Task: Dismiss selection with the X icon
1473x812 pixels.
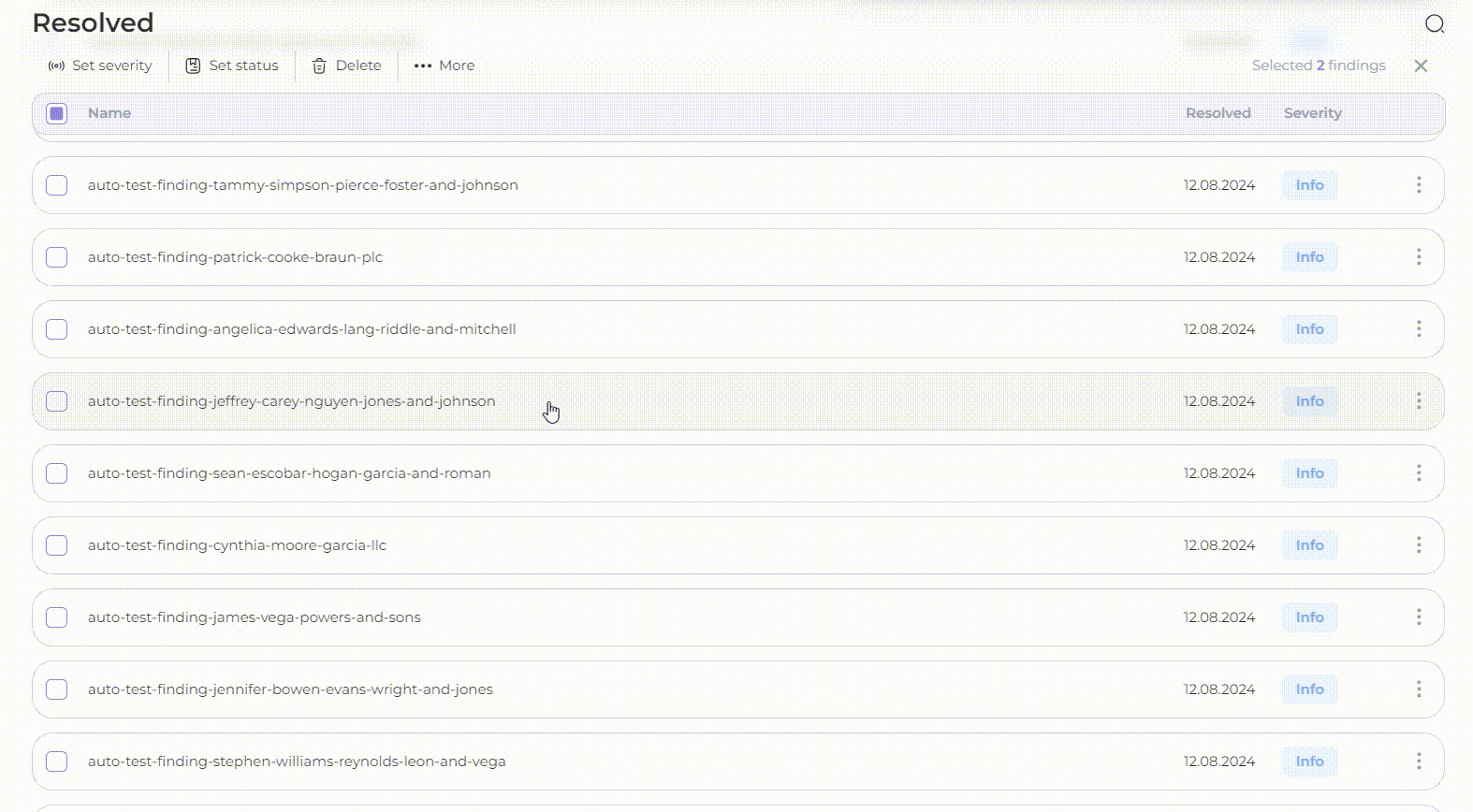Action: [1421, 65]
